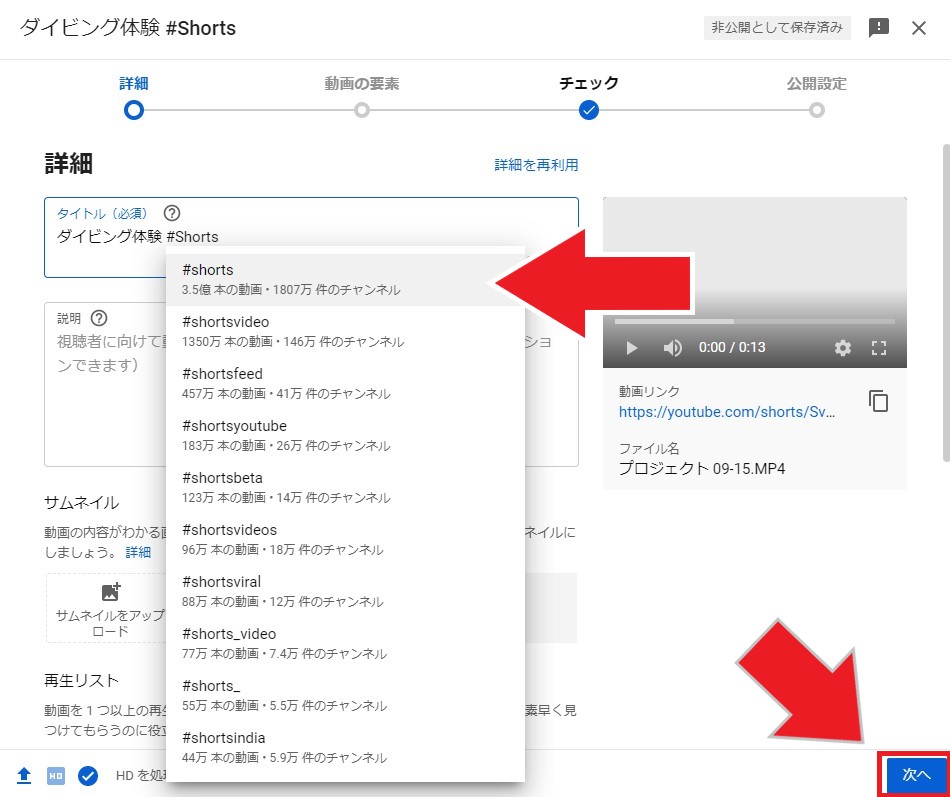Click the サムネイルをアップロード box

106,608
